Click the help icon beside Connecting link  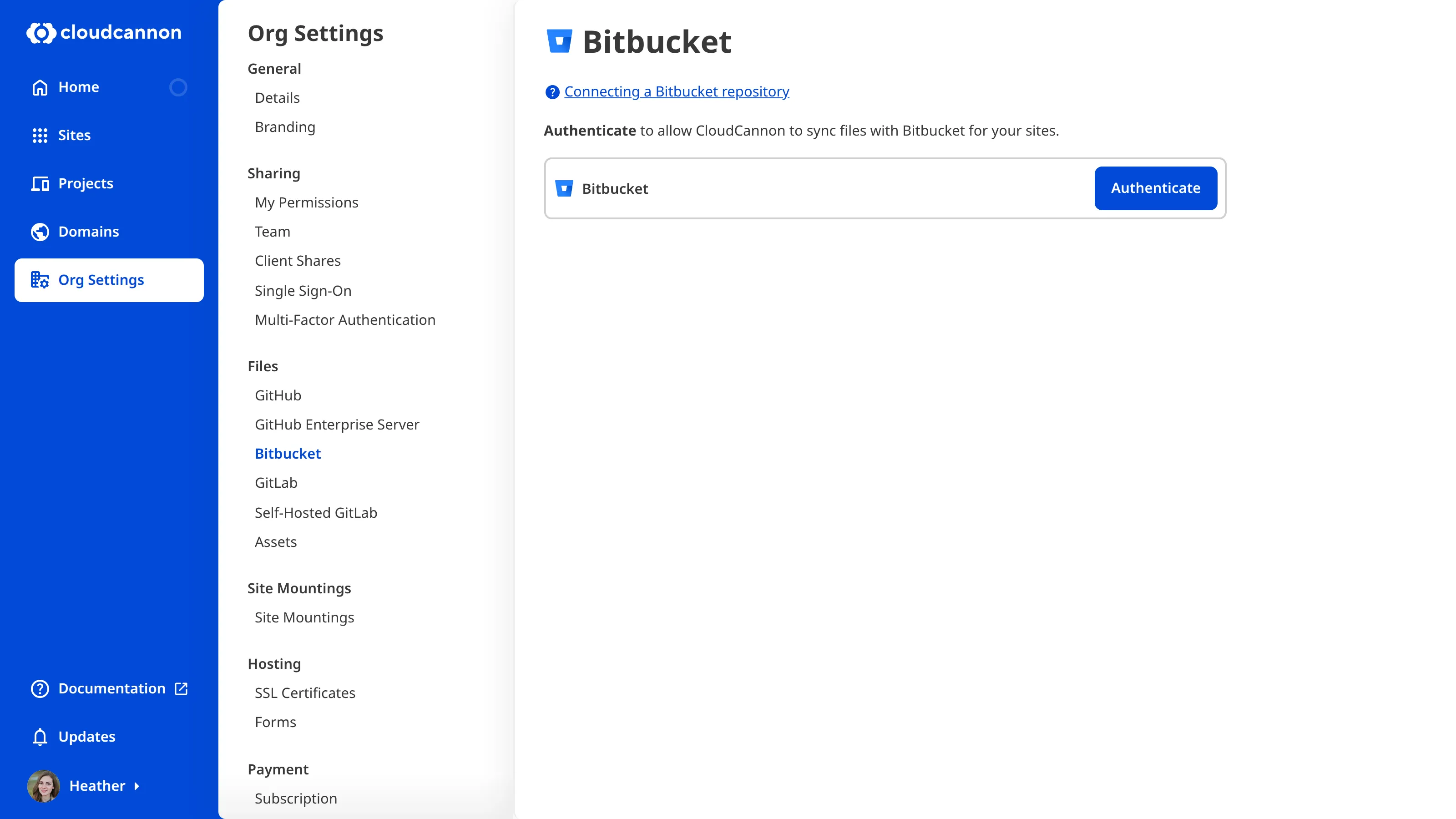552,91
